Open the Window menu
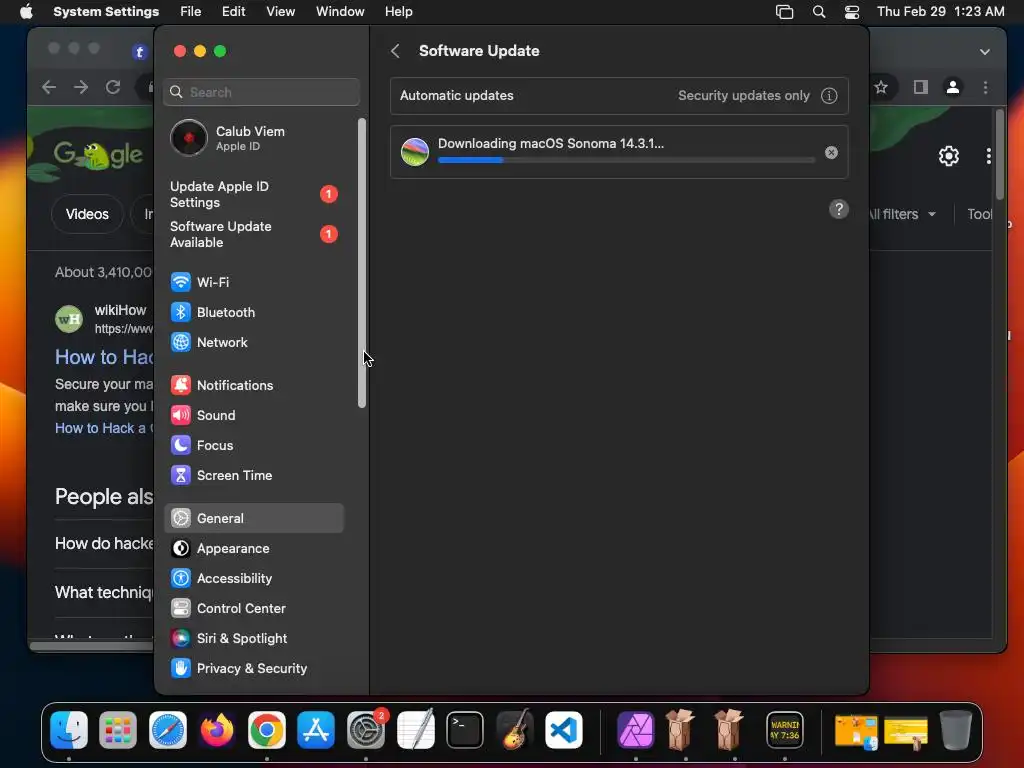This screenshot has height=768, width=1024. 340,12
